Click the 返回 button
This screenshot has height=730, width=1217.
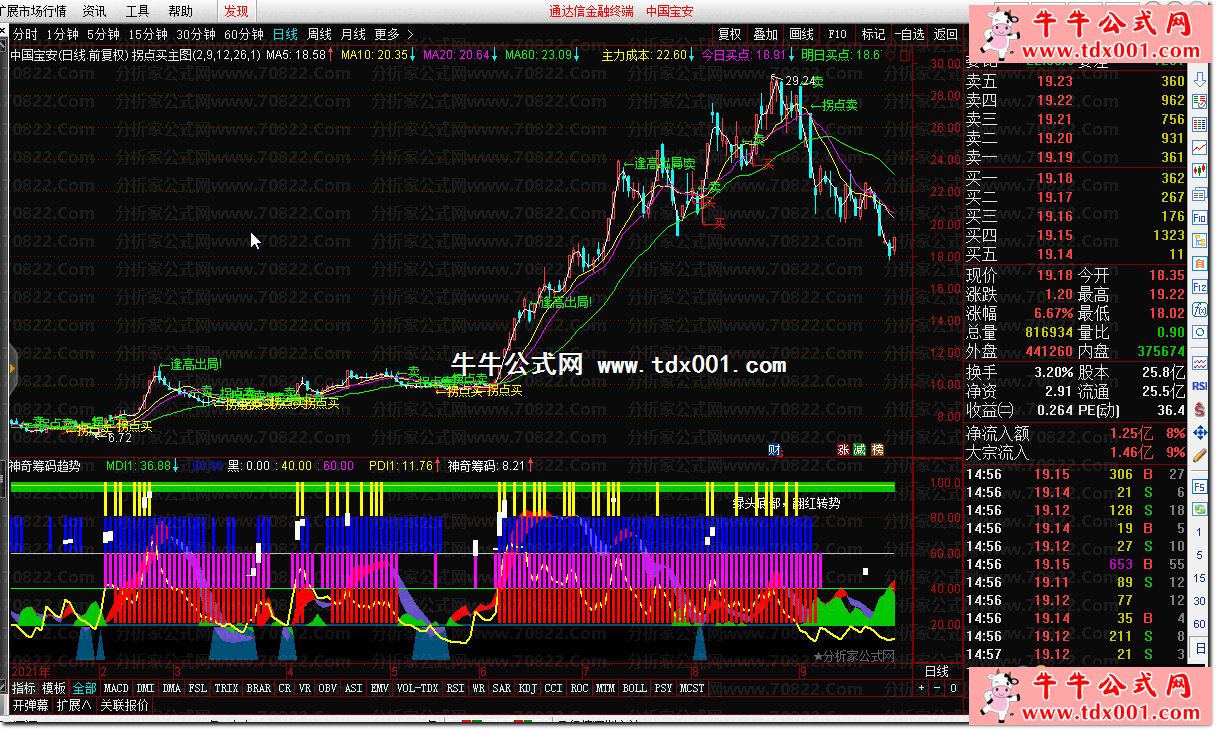[945, 34]
